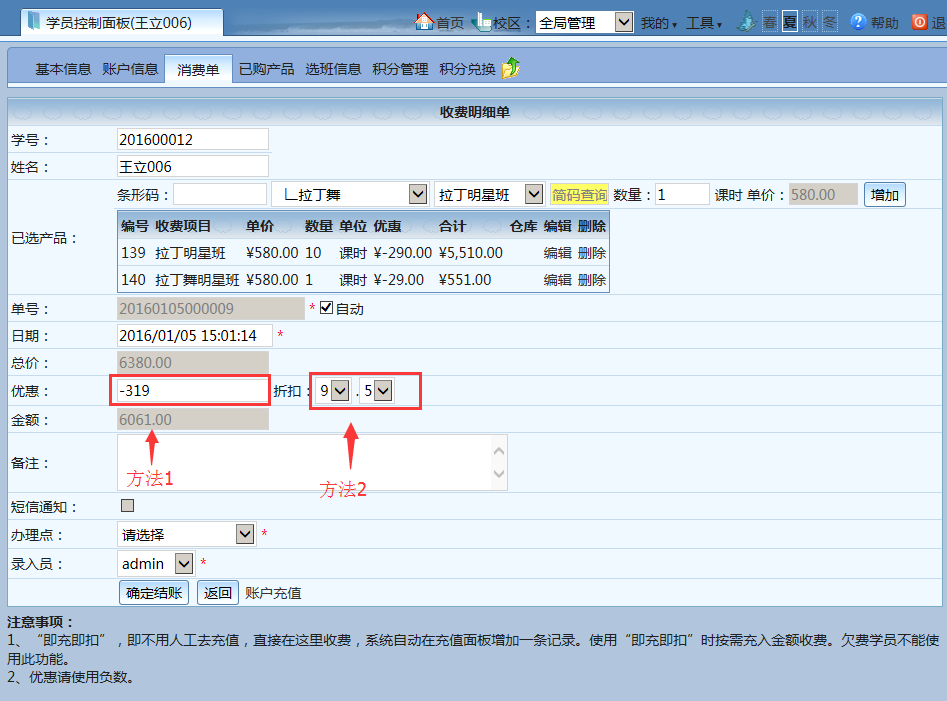The width and height of the screenshot is (947, 701).
Task: Click the bird icon before season buttons
Action: click(747, 22)
